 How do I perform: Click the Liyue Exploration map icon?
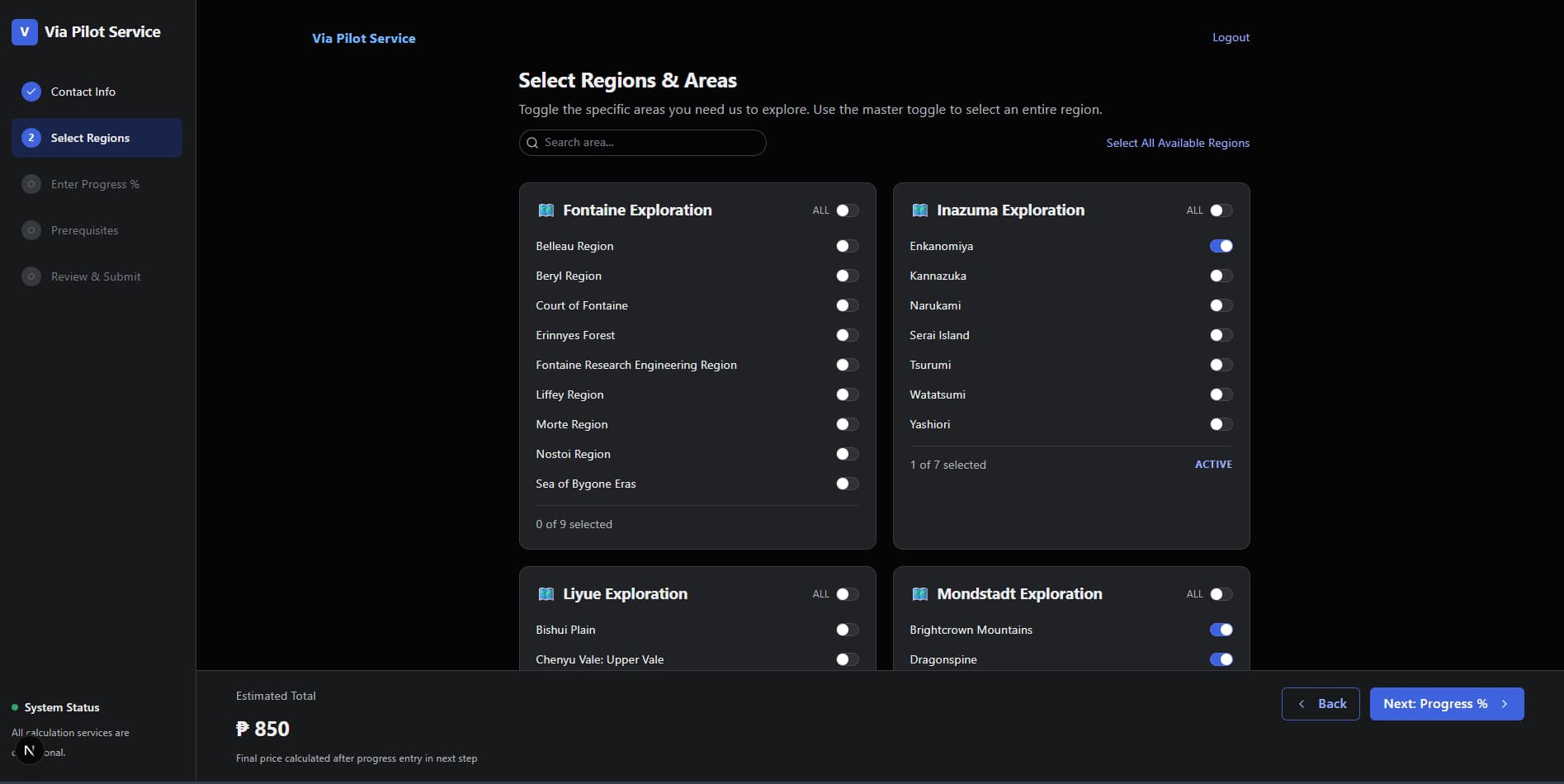coord(546,594)
